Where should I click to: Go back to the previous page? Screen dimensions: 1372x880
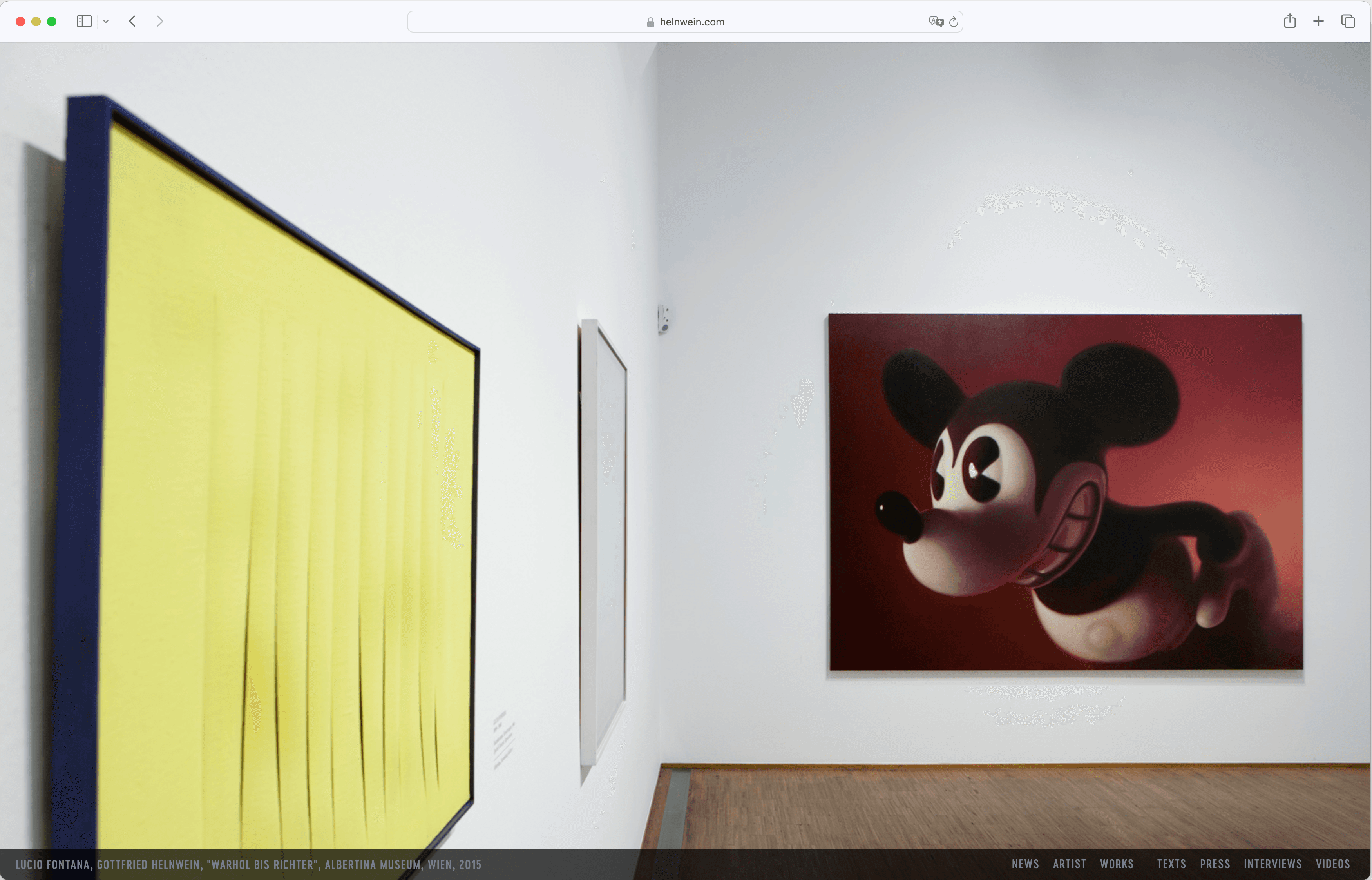132,21
